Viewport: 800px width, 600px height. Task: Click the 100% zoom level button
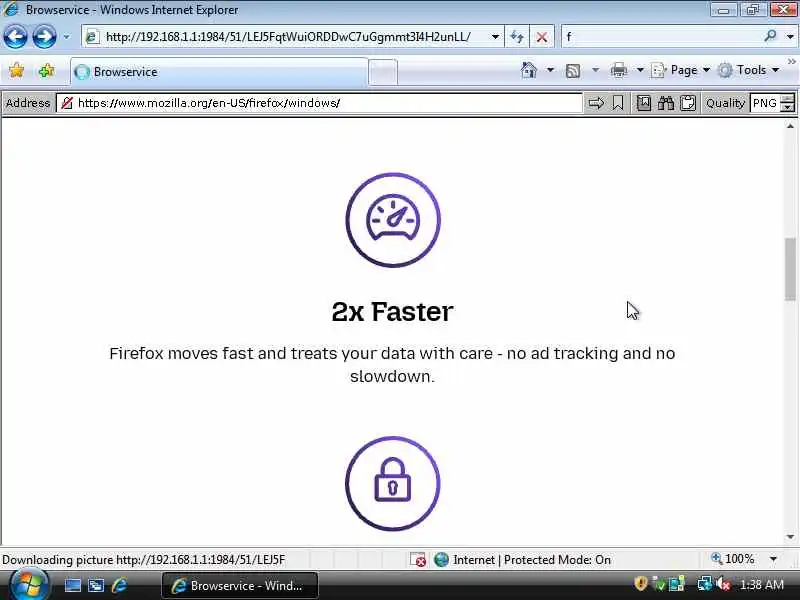733,559
